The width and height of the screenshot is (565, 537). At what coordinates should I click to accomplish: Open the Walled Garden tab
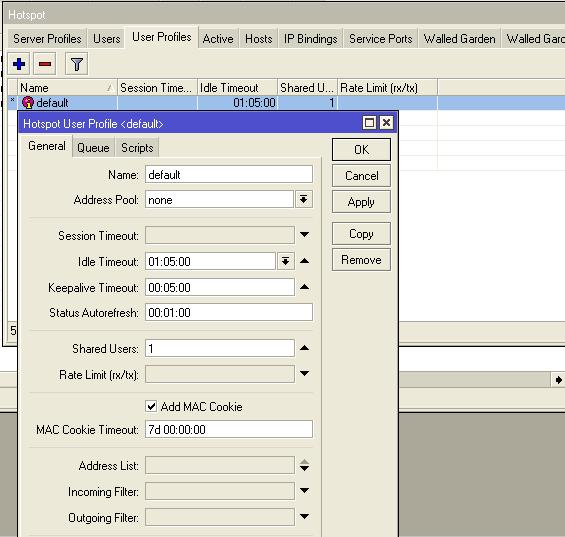tap(459, 39)
